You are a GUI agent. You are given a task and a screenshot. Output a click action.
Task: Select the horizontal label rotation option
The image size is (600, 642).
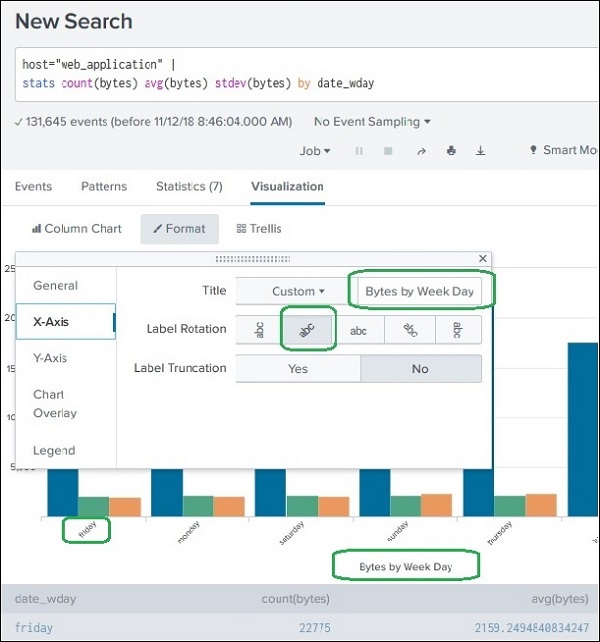(358, 330)
